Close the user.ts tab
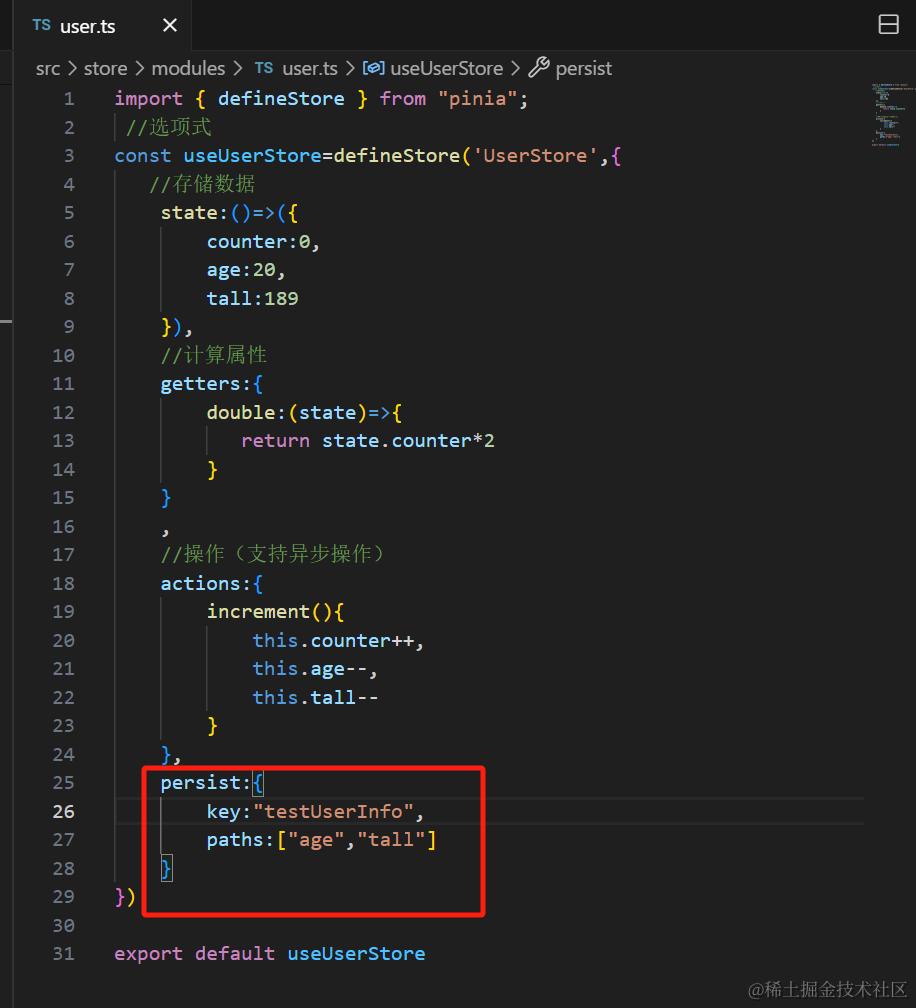Image resolution: width=916 pixels, height=1008 pixels. coord(170,26)
